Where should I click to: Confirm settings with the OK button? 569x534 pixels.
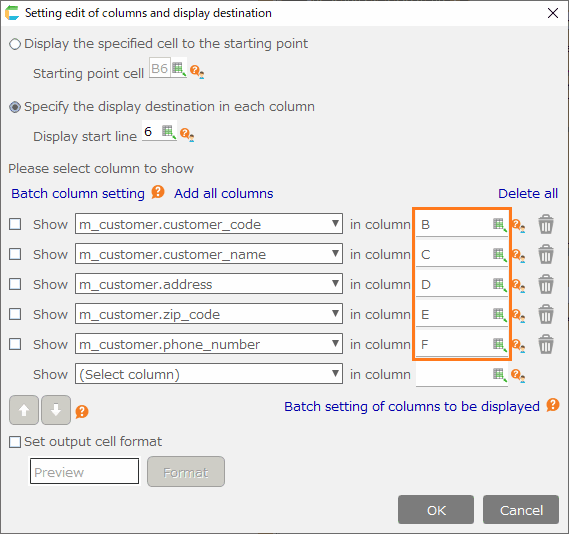[436, 510]
